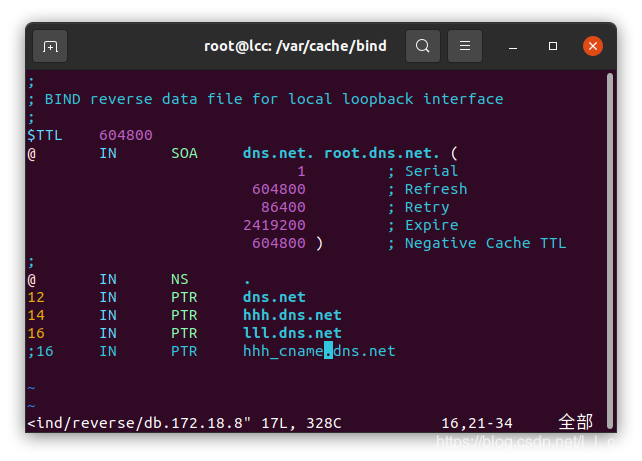Click the ; Expire comment

pos(423,226)
